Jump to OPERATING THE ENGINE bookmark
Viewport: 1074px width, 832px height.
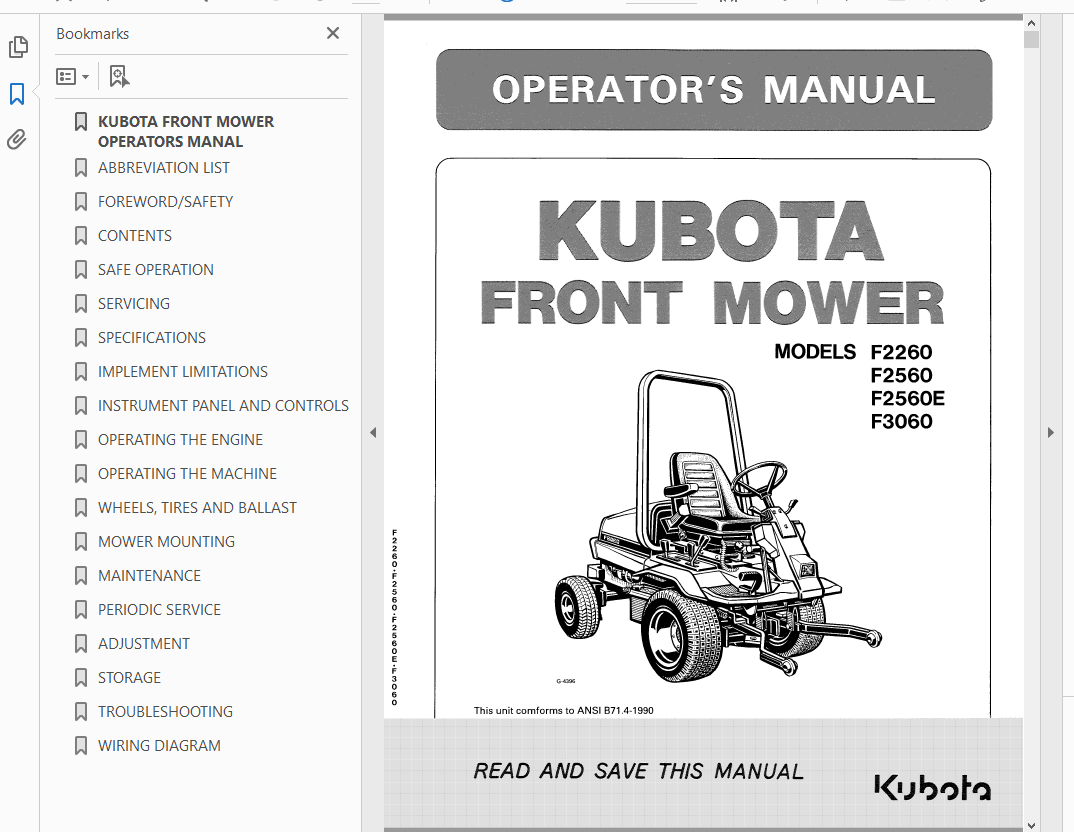(181, 440)
